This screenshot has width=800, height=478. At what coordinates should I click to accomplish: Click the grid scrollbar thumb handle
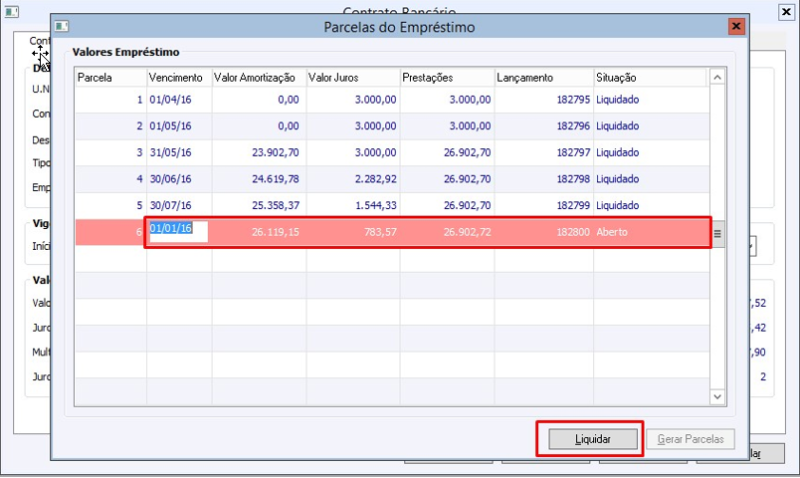[x=717, y=234]
